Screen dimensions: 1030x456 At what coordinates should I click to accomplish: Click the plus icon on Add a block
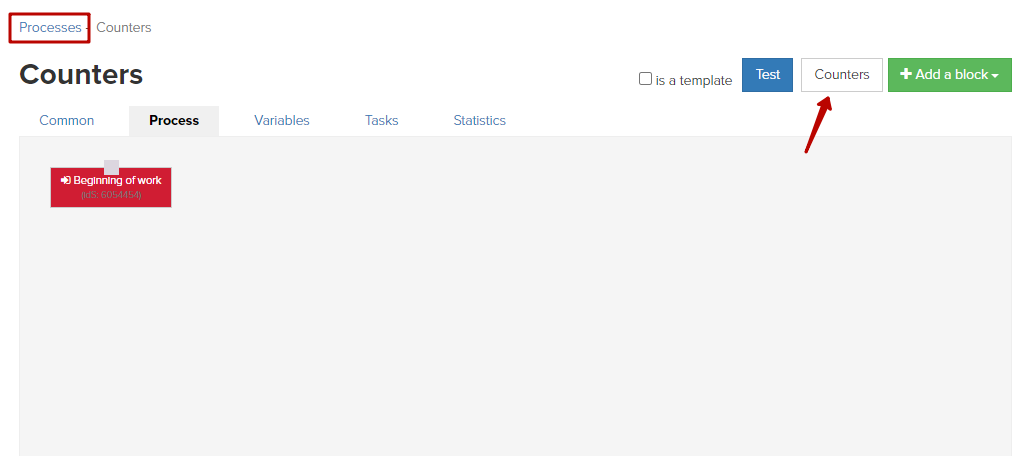(906, 74)
